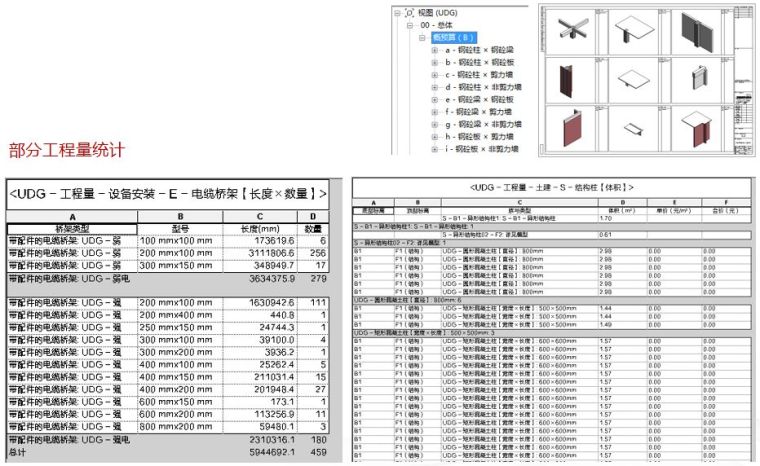760x466 pixels.
Task: Click the red wall panel view at bottom left
Action: (572, 129)
